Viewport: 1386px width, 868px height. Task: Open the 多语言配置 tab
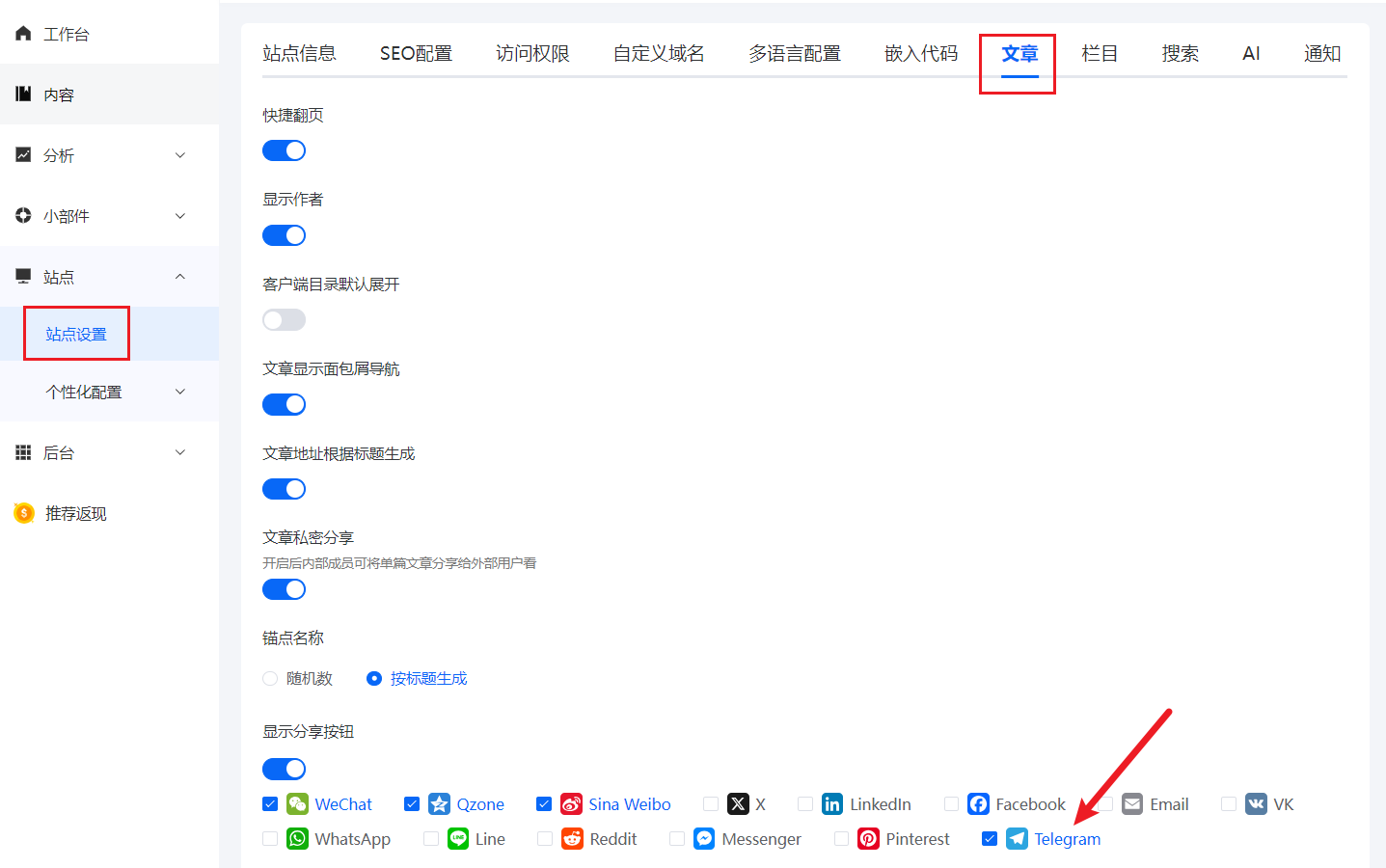coord(795,53)
